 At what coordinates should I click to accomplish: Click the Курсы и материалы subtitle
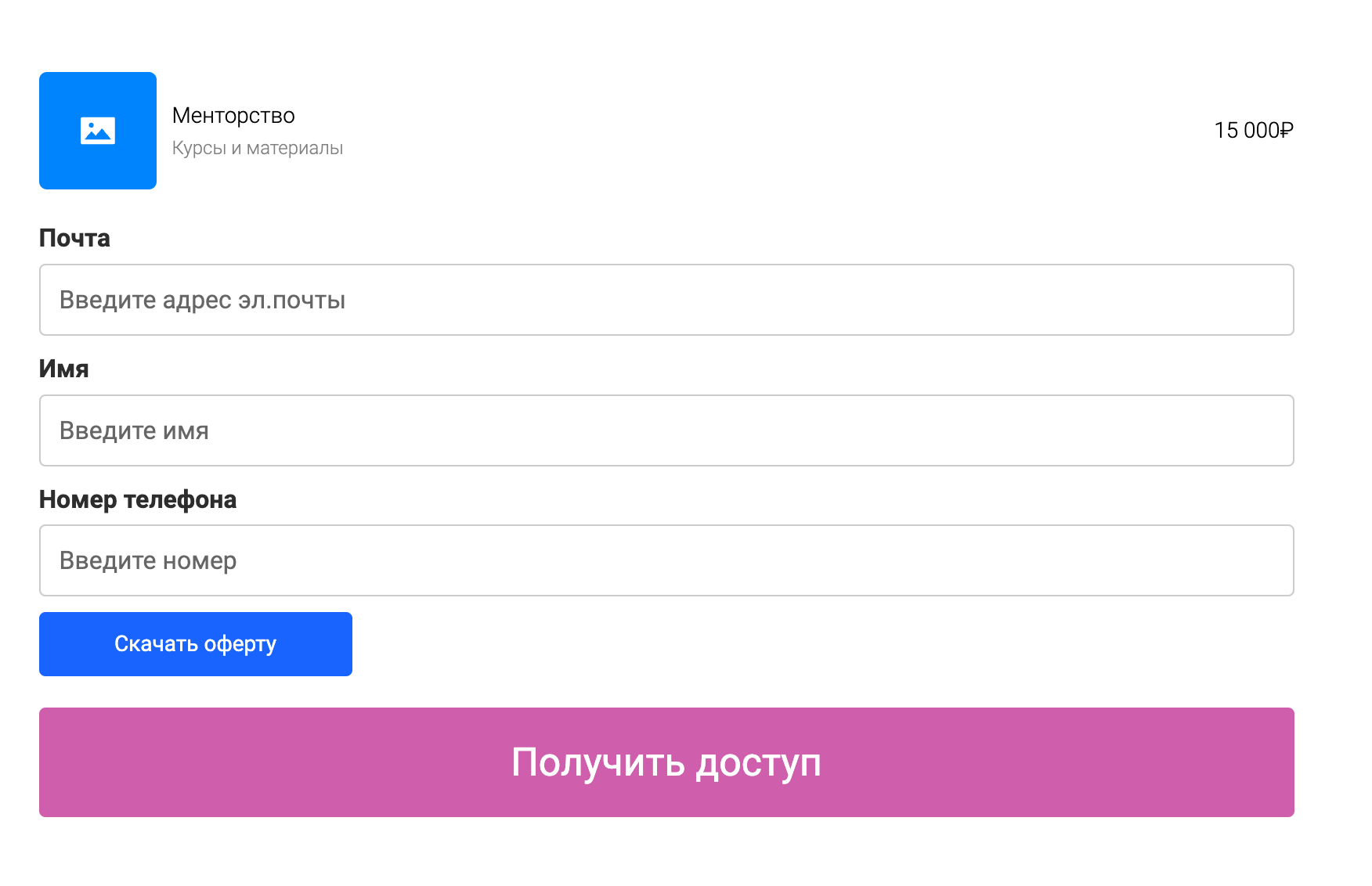(x=257, y=148)
